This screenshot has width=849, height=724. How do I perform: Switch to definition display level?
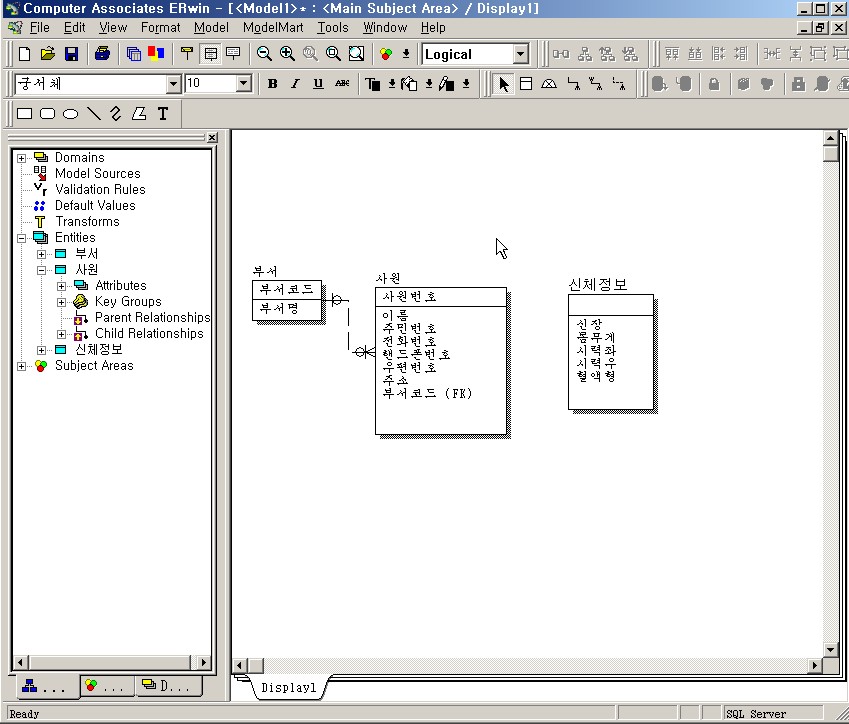click(233, 54)
